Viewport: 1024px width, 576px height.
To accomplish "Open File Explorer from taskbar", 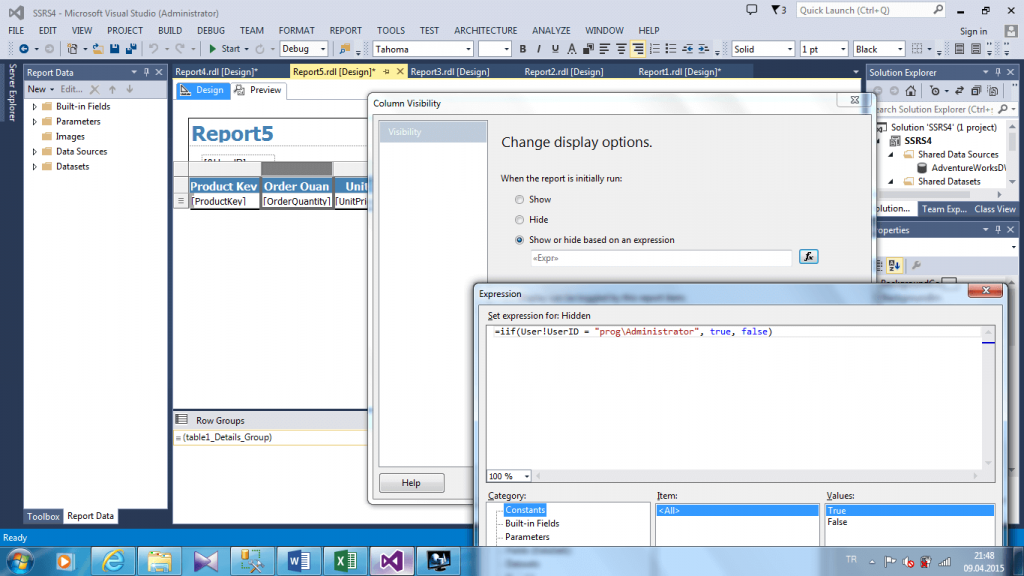I will tap(159, 561).
